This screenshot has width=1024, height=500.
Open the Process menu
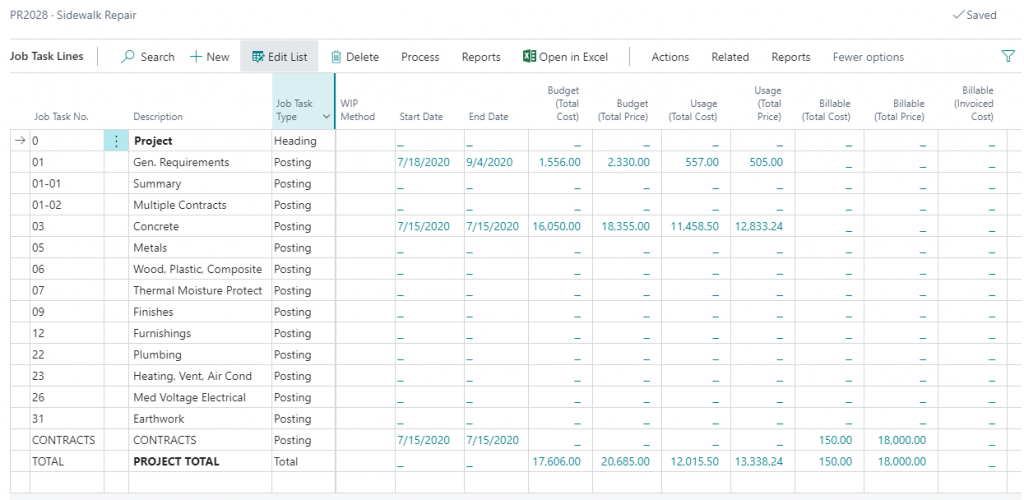tap(420, 57)
